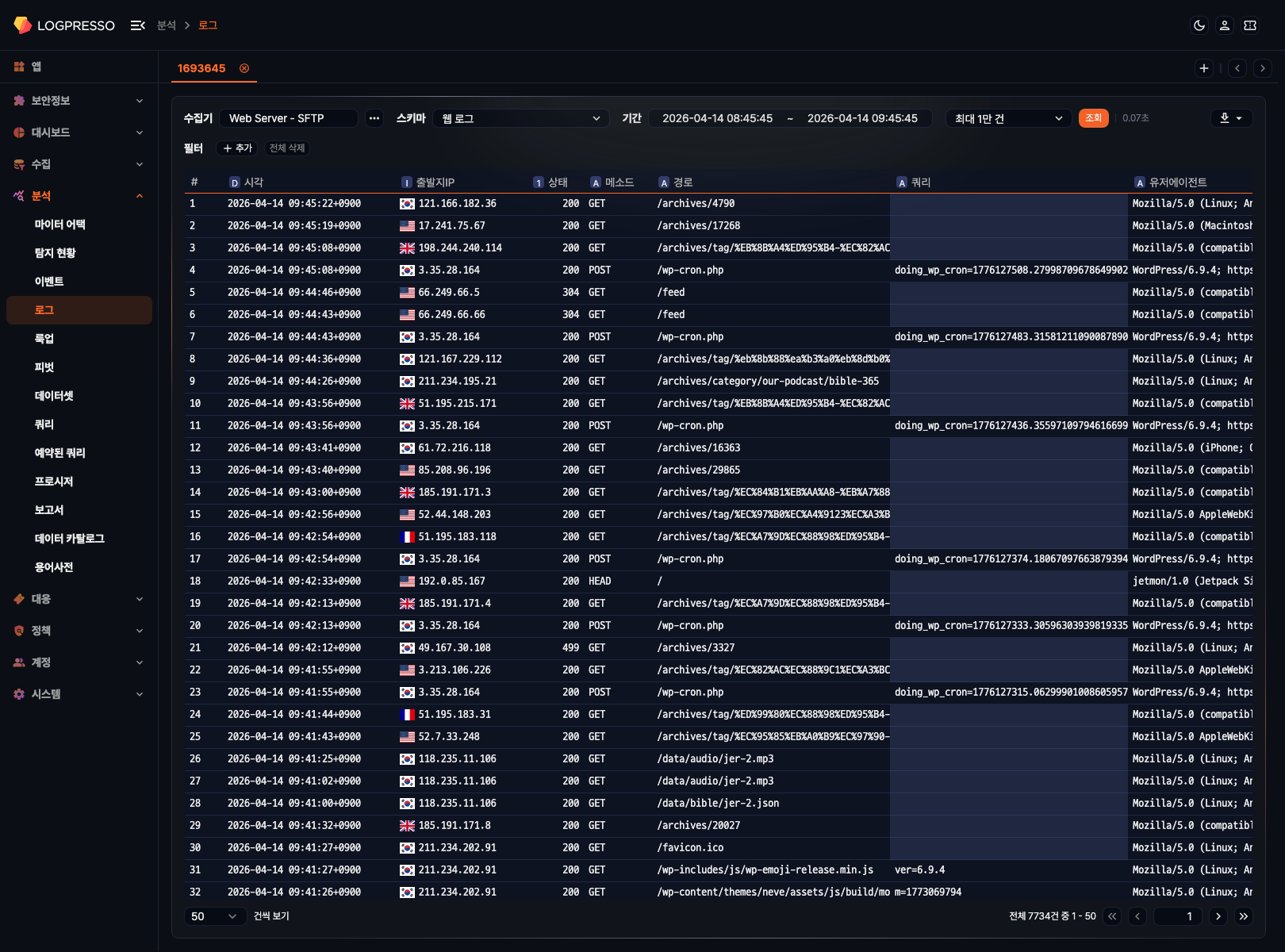This screenshot has height=952, width=1285.
Task: Open 데이터셋 in the sidebar menu
Action: 54,396
